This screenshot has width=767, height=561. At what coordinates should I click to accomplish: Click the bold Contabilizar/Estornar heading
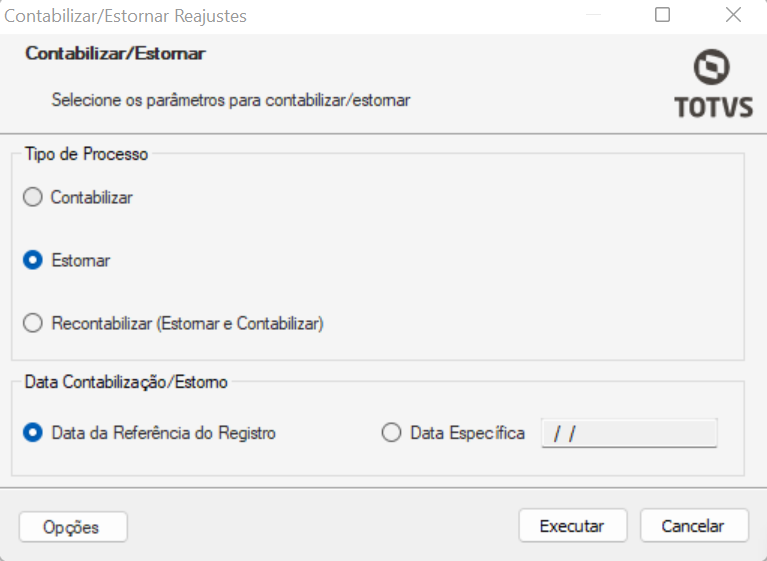click(115, 53)
